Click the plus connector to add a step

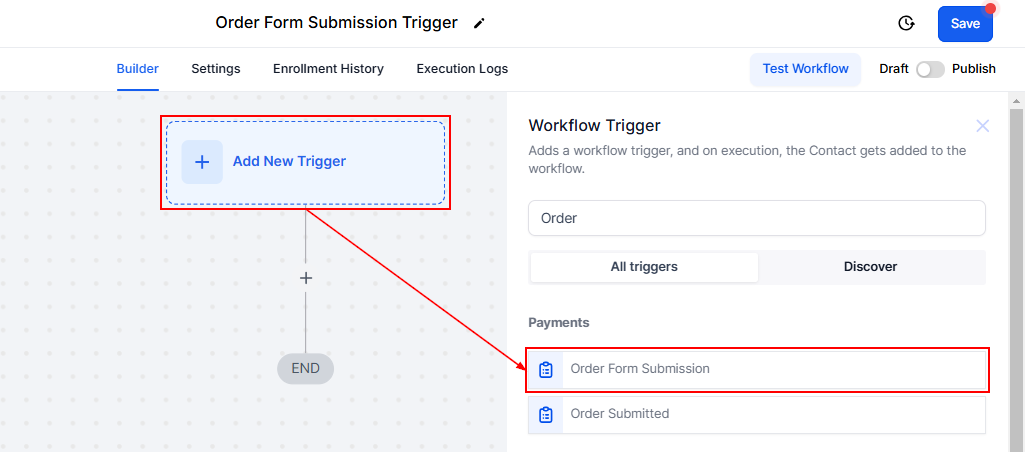(x=306, y=278)
